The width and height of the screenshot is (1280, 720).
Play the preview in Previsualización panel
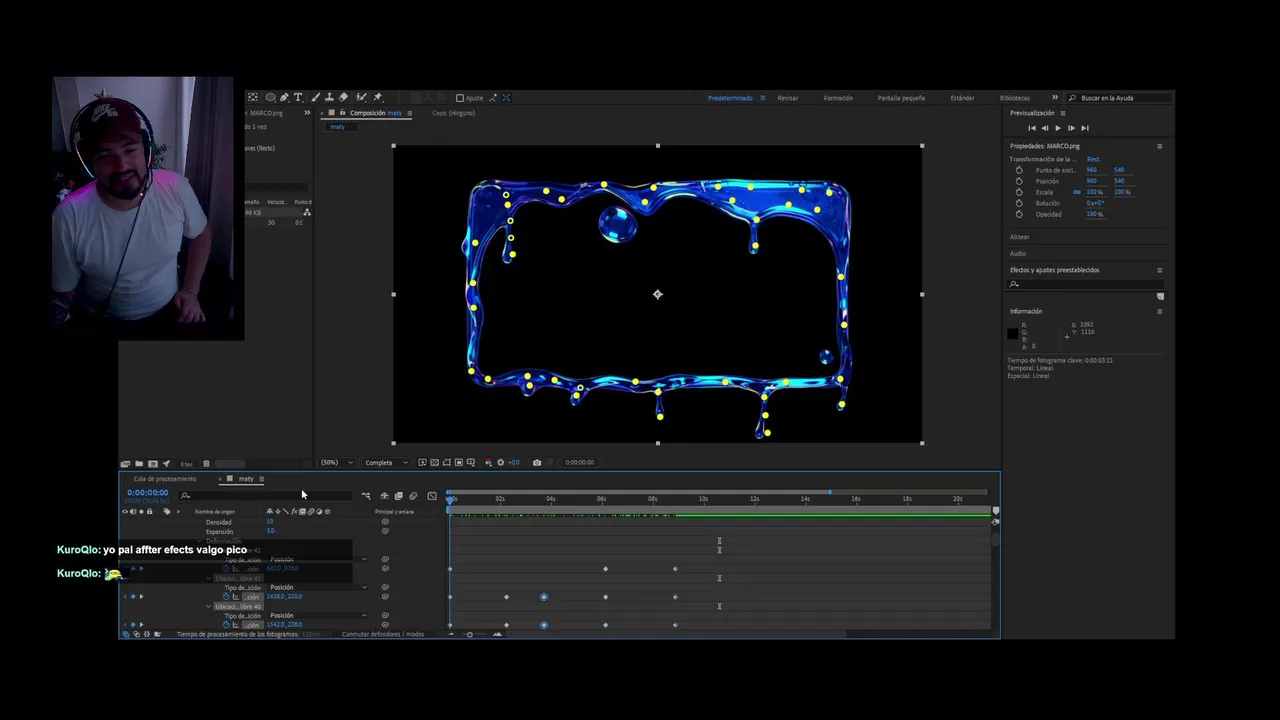1058,128
